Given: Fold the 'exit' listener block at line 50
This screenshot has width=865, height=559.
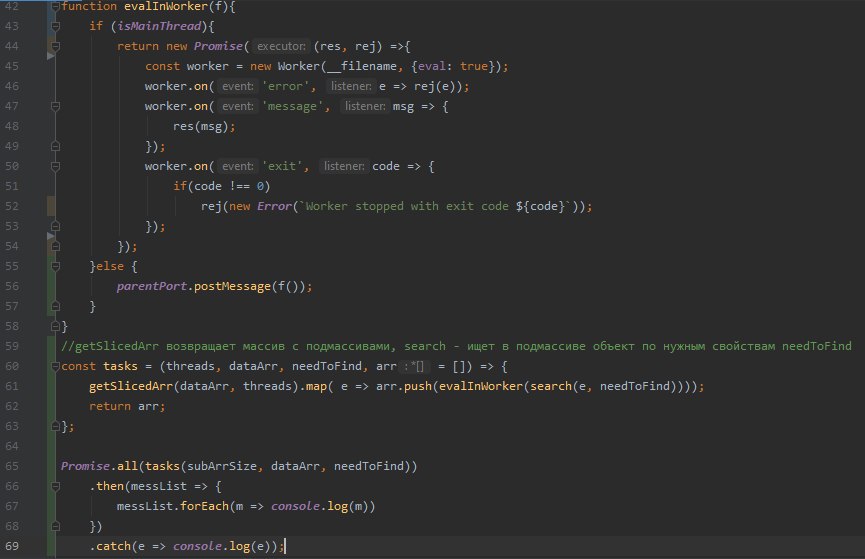Looking at the screenshot, I should pos(55,166).
